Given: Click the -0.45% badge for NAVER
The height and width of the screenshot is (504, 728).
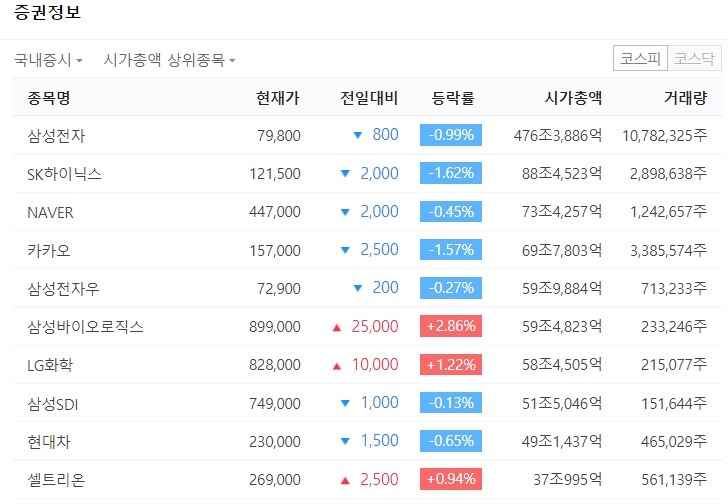Looking at the screenshot, I should click(x=451, y=212).
